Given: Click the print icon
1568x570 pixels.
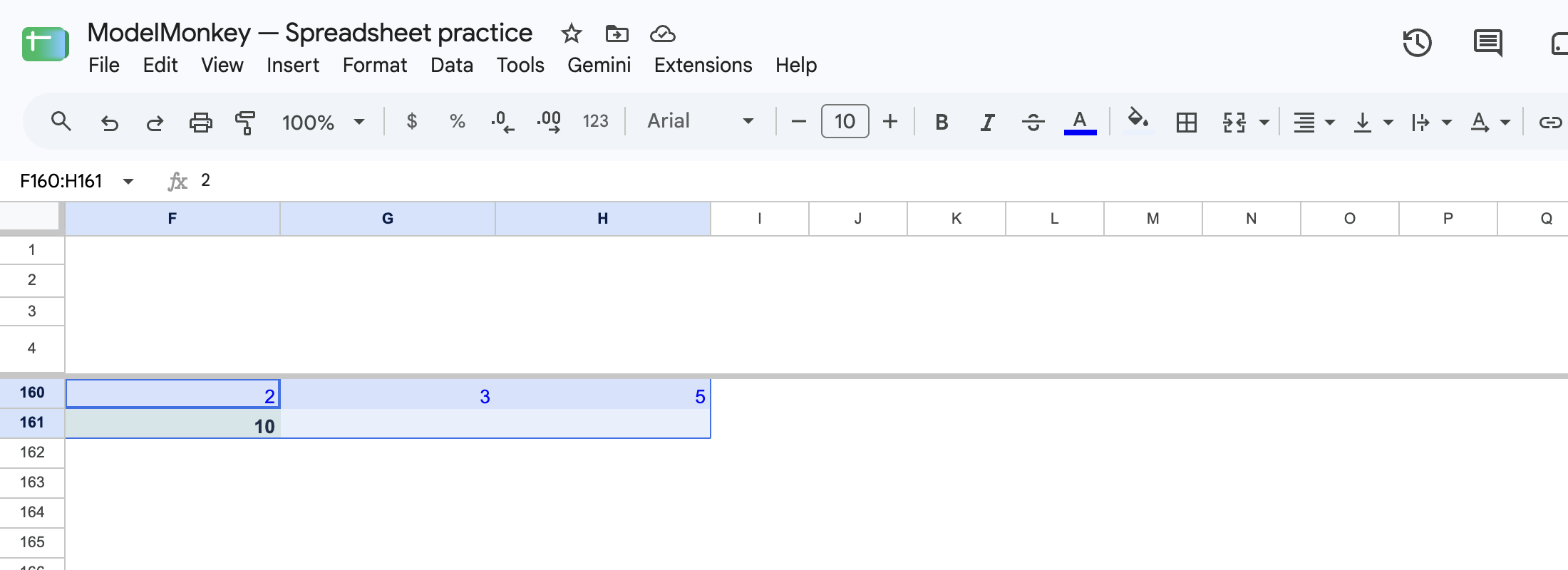Looking at the screenshot, I should tap(200, 123).
